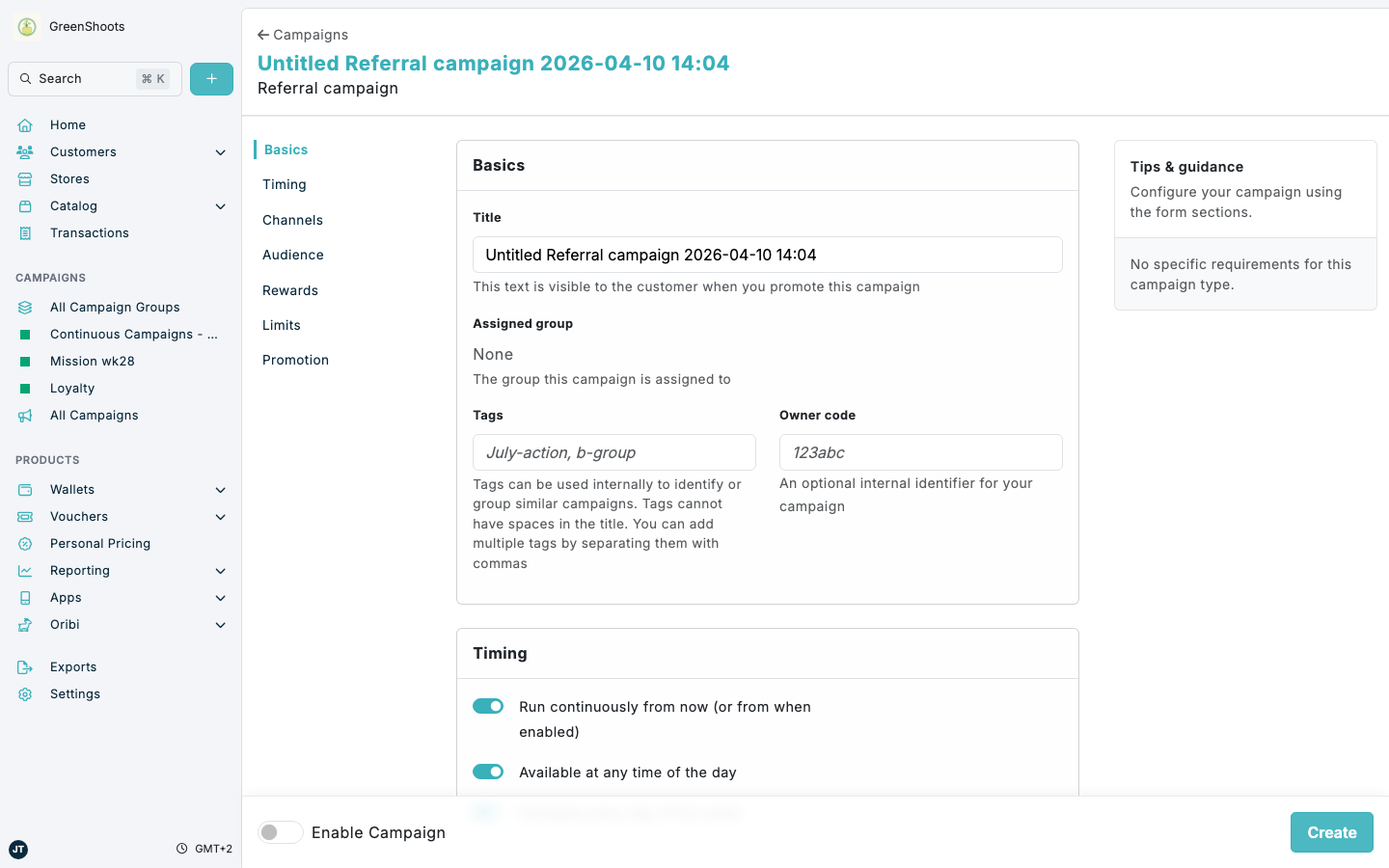
Task: Open the Promotion section
Action: tap(295, 360)
